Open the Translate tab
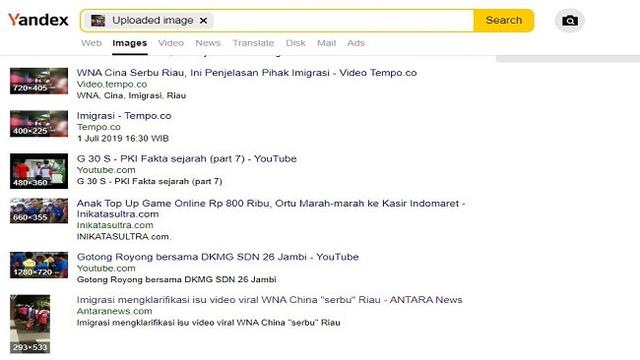Viewport: 640px width, 360px height. coord(253,43)
